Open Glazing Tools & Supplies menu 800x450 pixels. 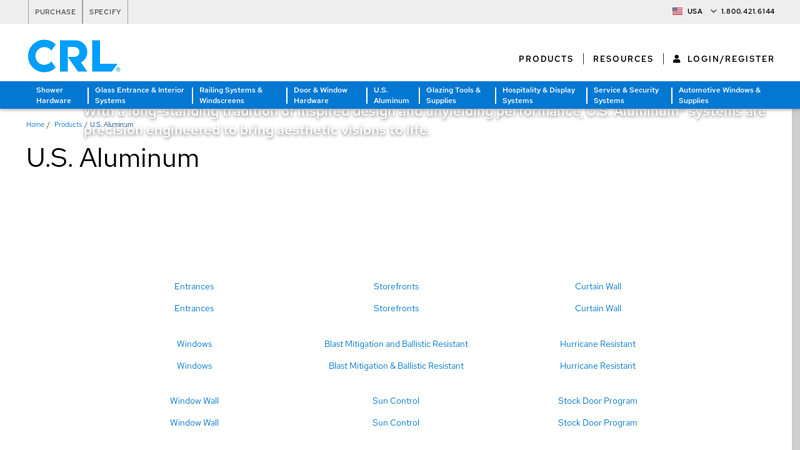tap(454, 95)
